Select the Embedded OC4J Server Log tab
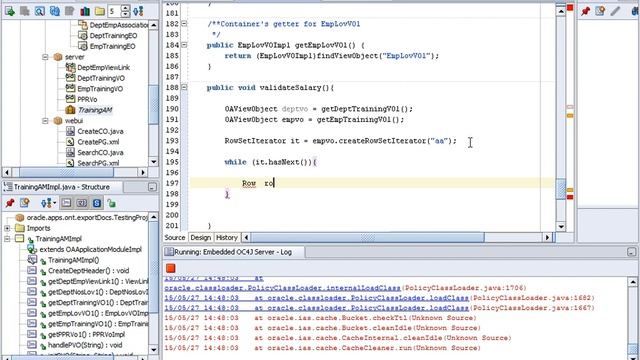The image size is (640, 360). (x=233, y=252)
